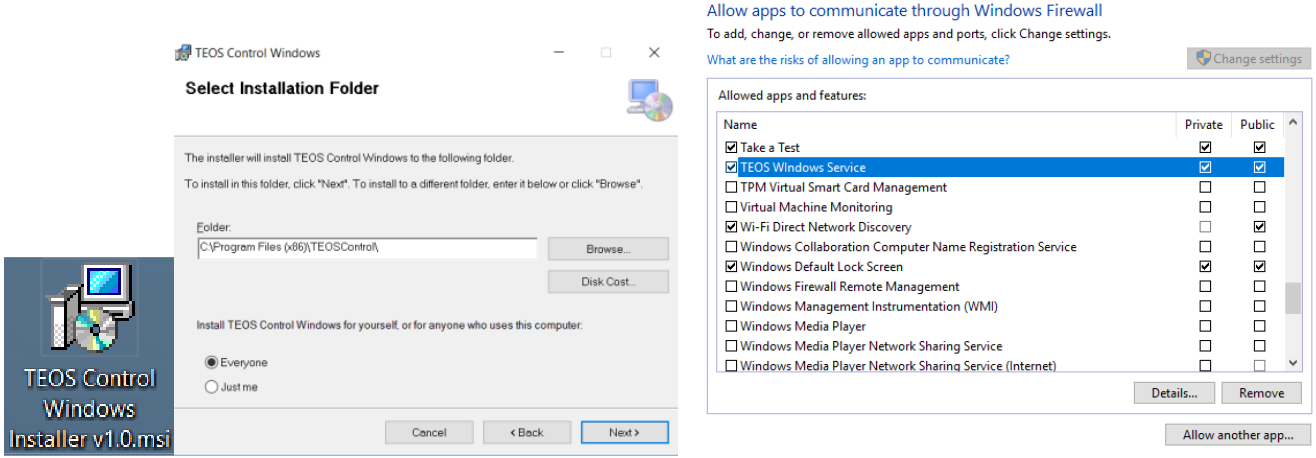Open the TEOS Control Windows Installer msi icon

pyautogui.click(x=86, y=316)
